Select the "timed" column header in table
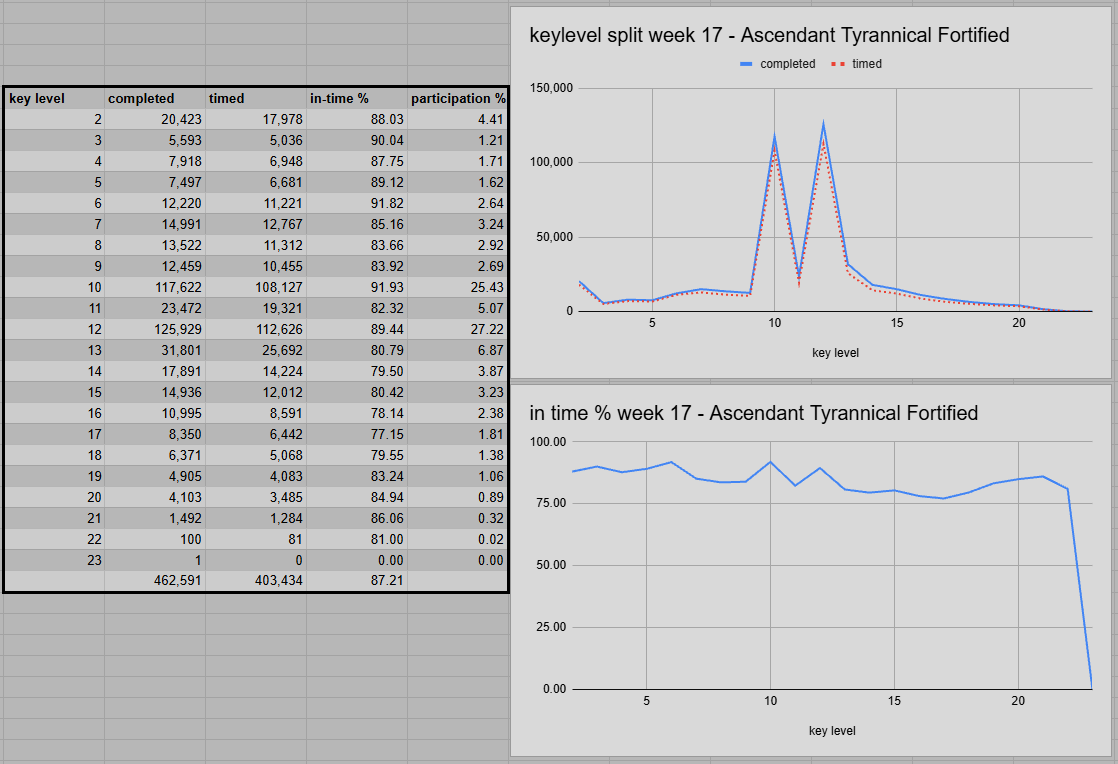1118x764 pixels. [256, 98]
